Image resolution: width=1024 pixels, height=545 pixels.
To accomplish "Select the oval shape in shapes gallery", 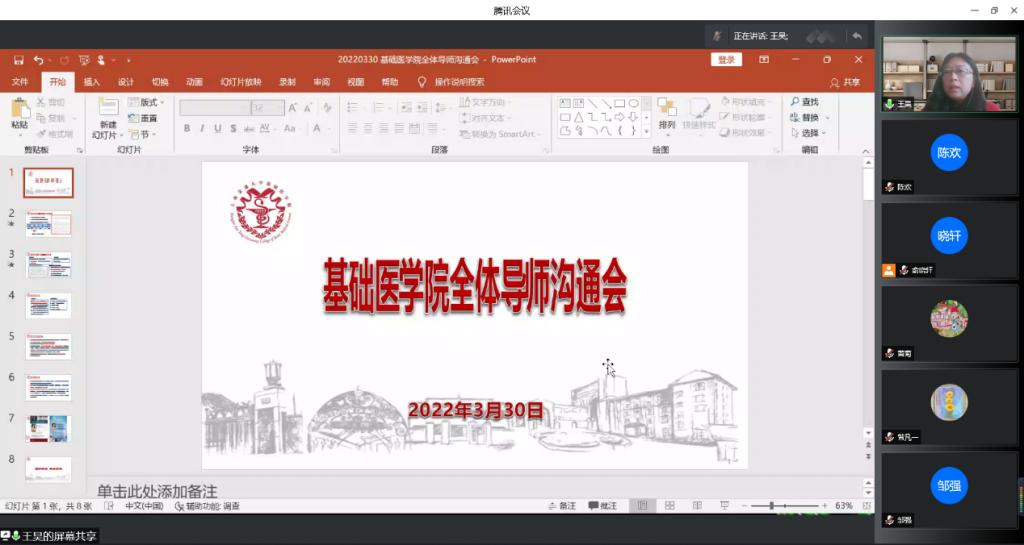I will 633,103.
